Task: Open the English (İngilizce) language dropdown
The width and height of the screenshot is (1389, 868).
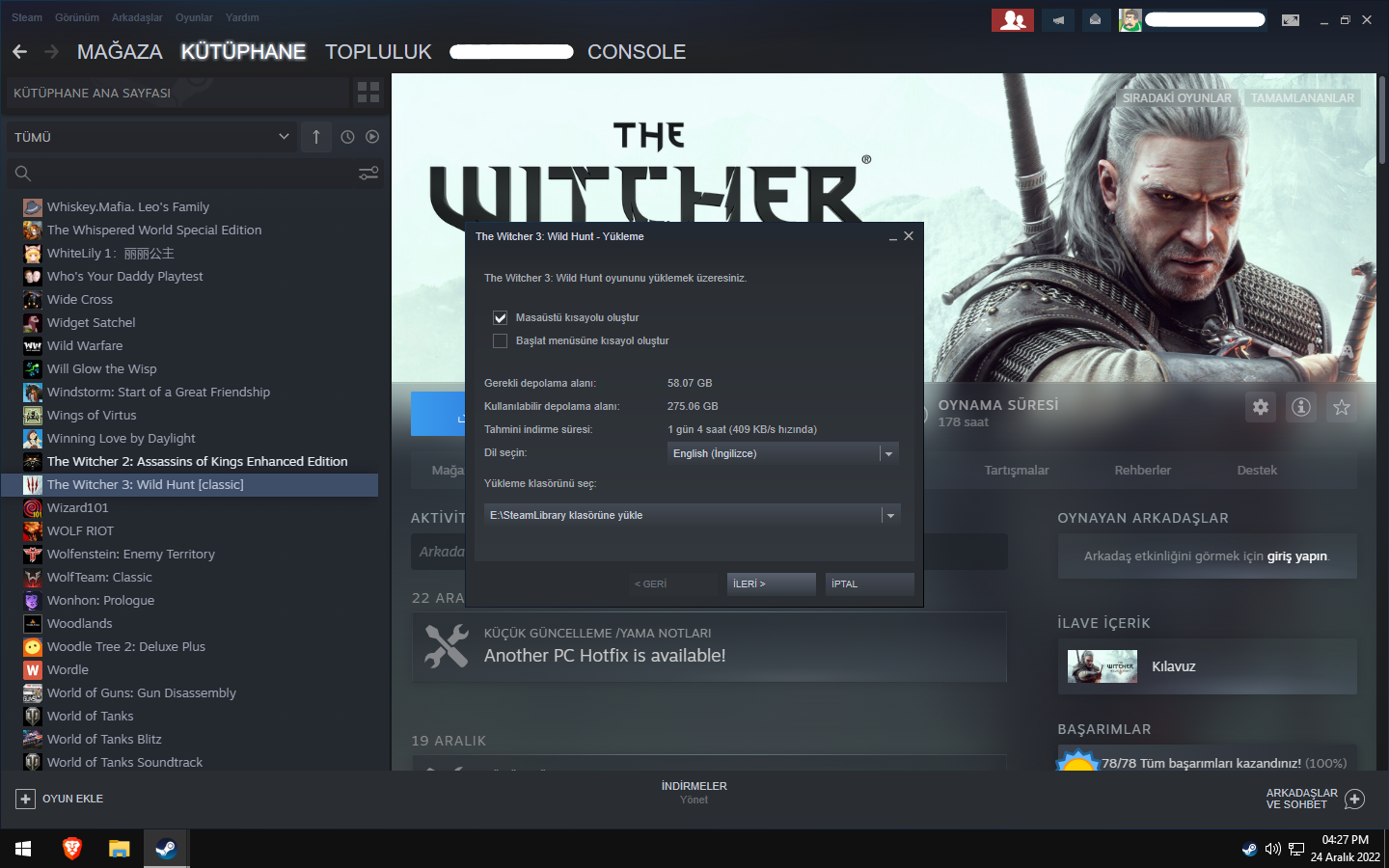Action: [x=783, y=453]
